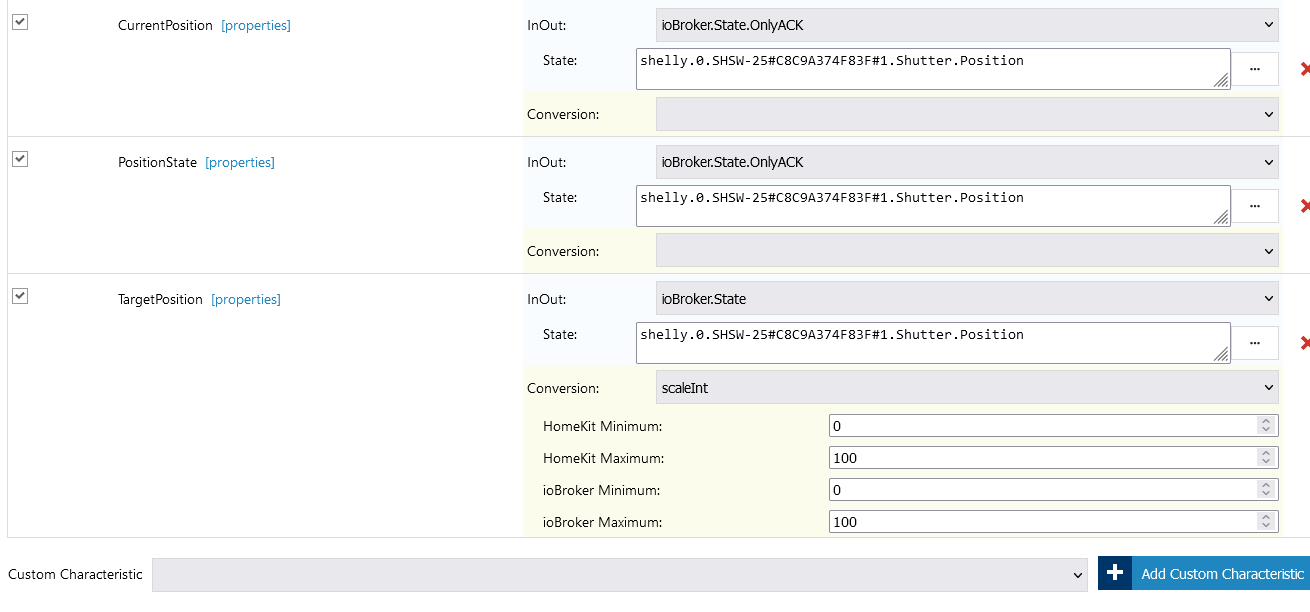
Task: Open state picker for TargetPosition
Action: click(x=1255, y=343)
